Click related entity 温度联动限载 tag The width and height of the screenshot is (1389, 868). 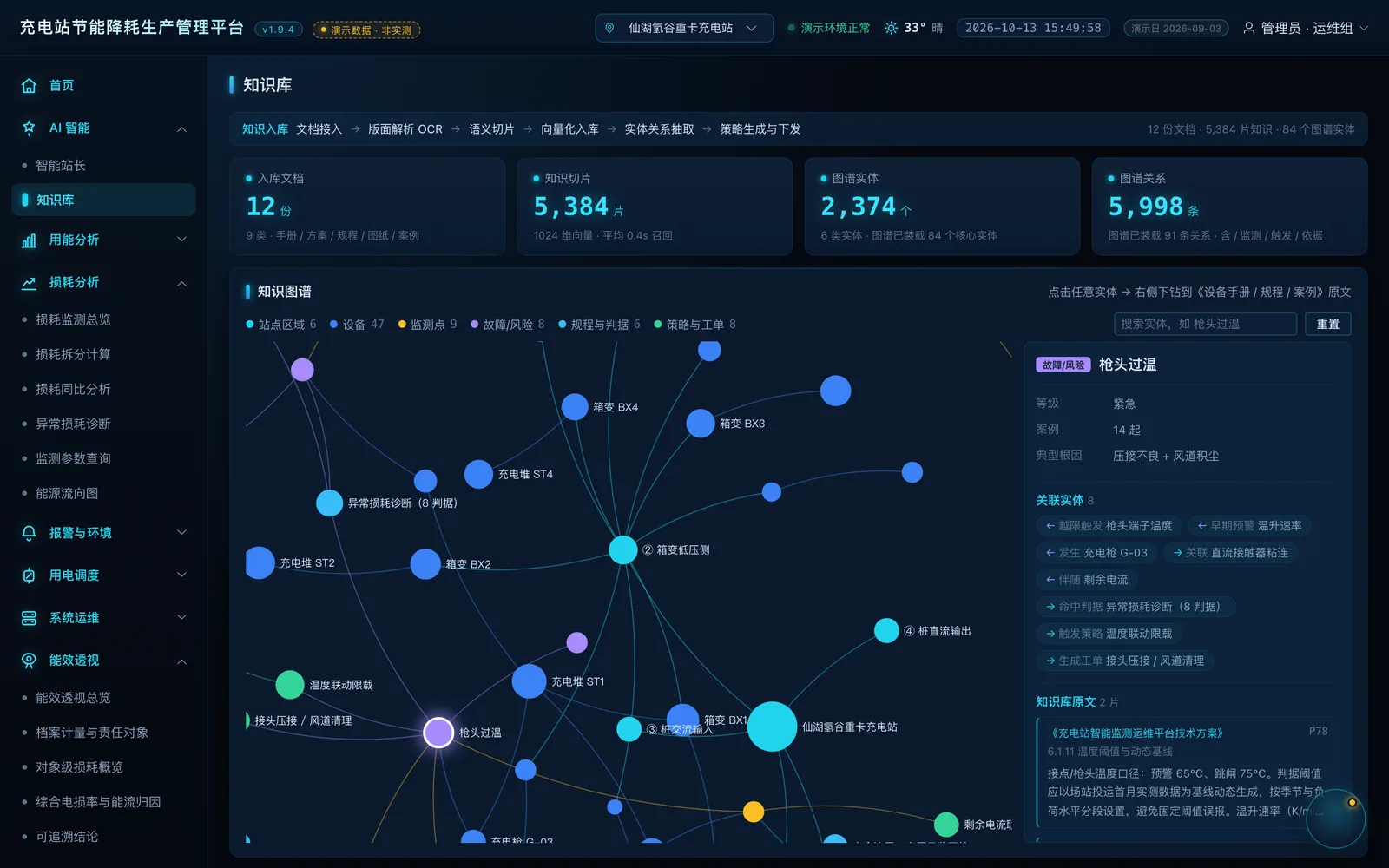click(x=1109, y=634)
